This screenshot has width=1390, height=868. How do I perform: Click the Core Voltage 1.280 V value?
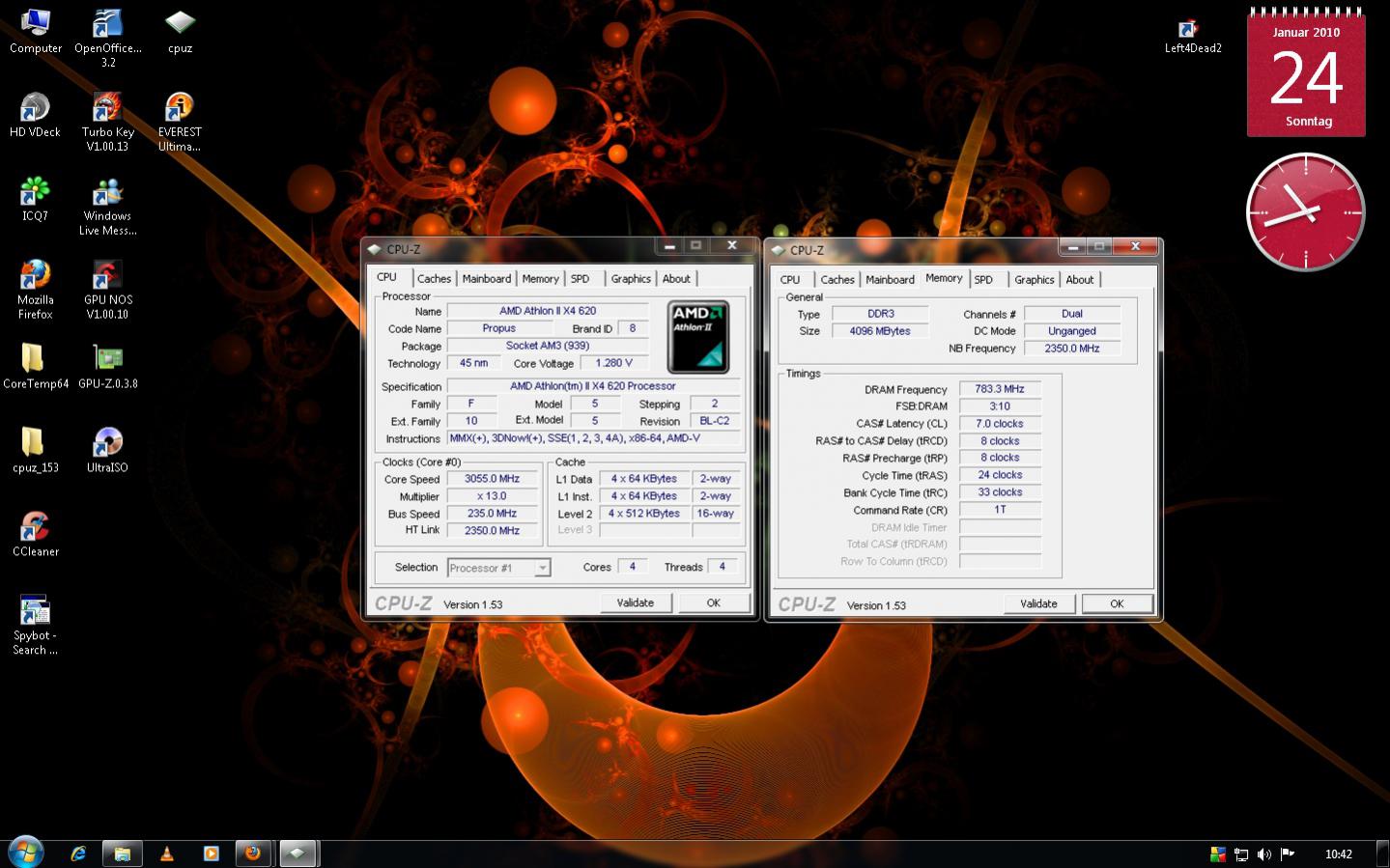(614, 363)
